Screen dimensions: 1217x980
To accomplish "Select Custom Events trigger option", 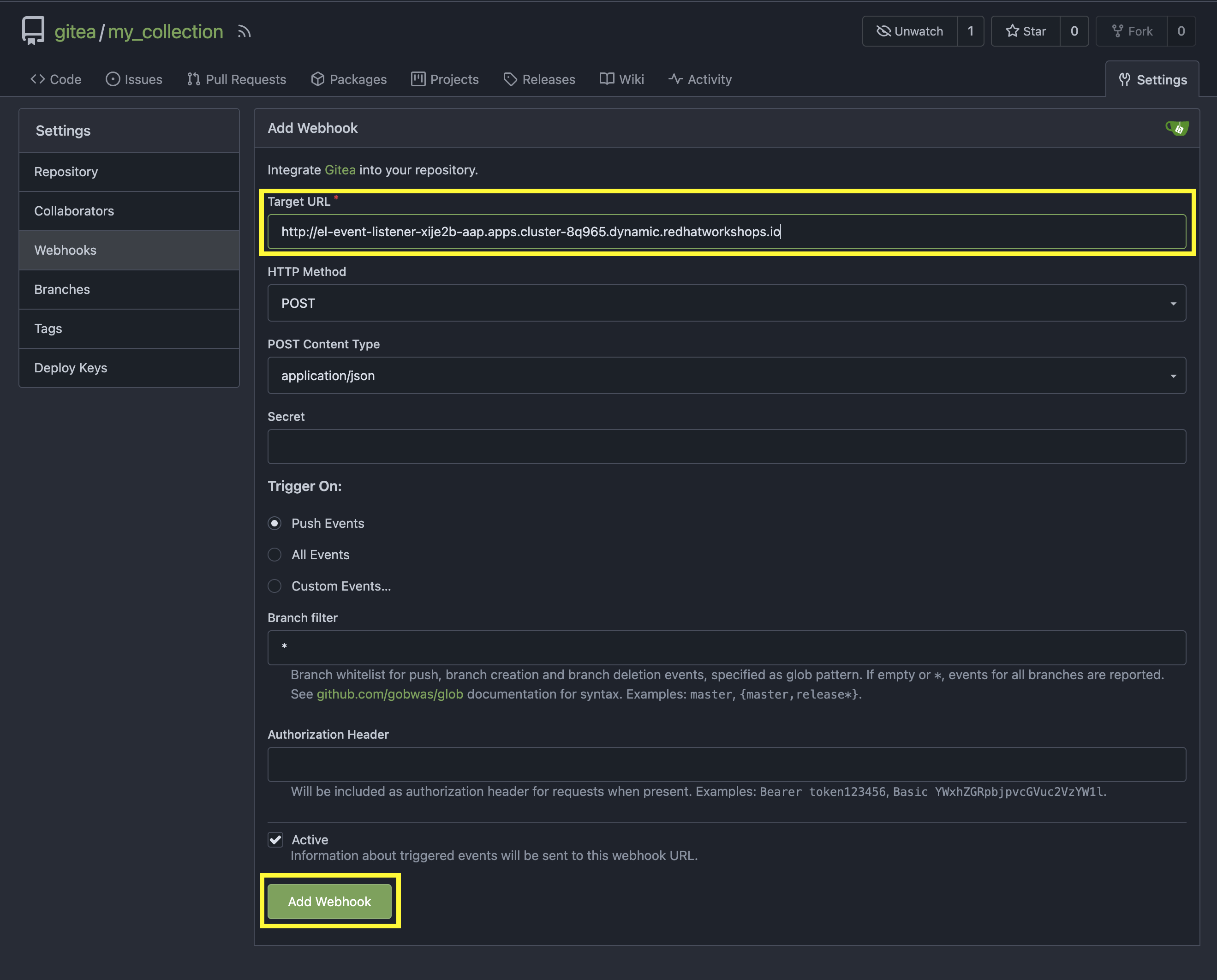I will [274, 586].
